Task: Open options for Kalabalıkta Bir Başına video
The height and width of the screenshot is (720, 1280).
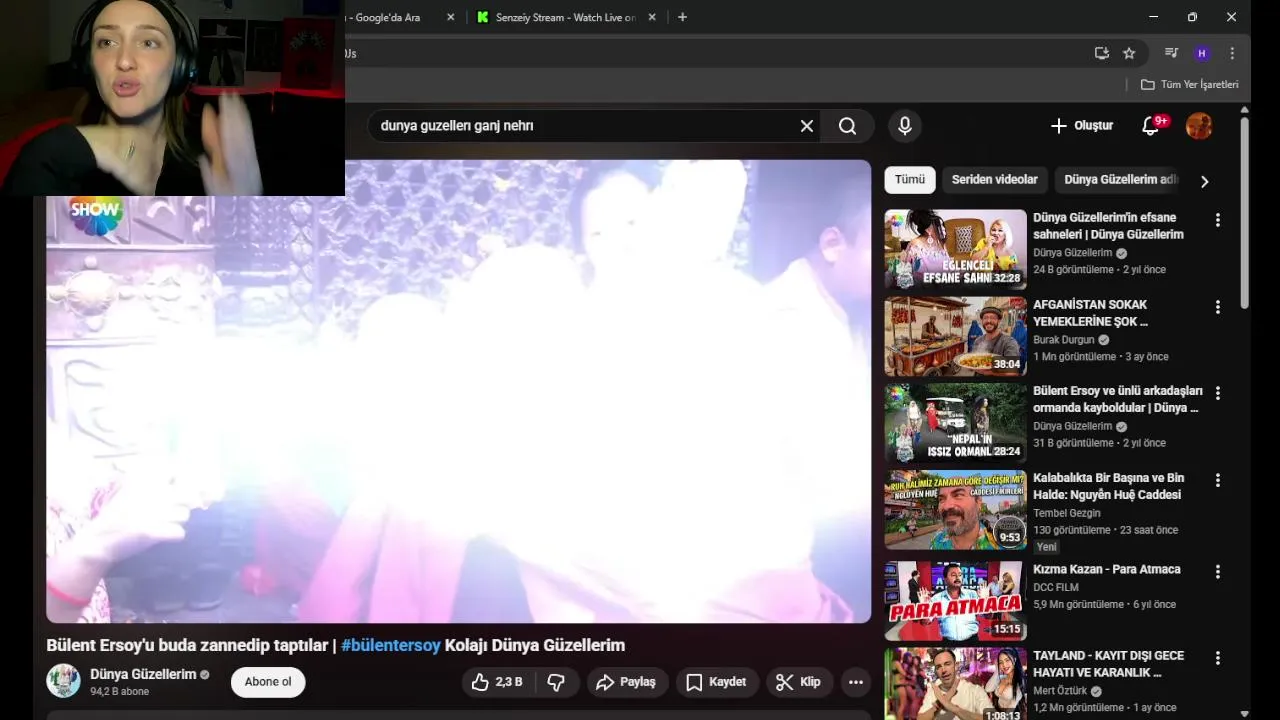Action: 1217,480
